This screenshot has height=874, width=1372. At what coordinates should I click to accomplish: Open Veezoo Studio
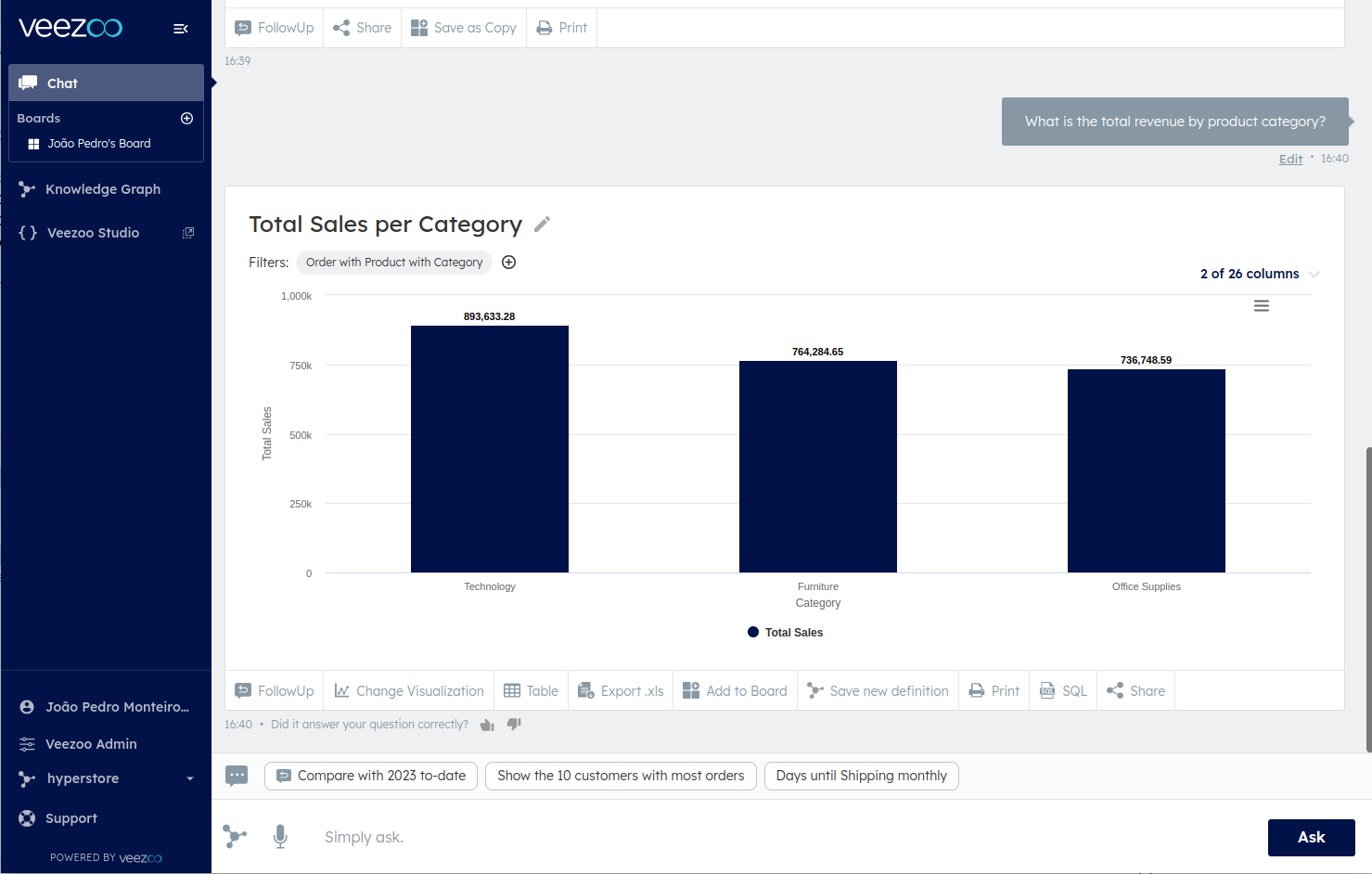click(x=93, y=233)
